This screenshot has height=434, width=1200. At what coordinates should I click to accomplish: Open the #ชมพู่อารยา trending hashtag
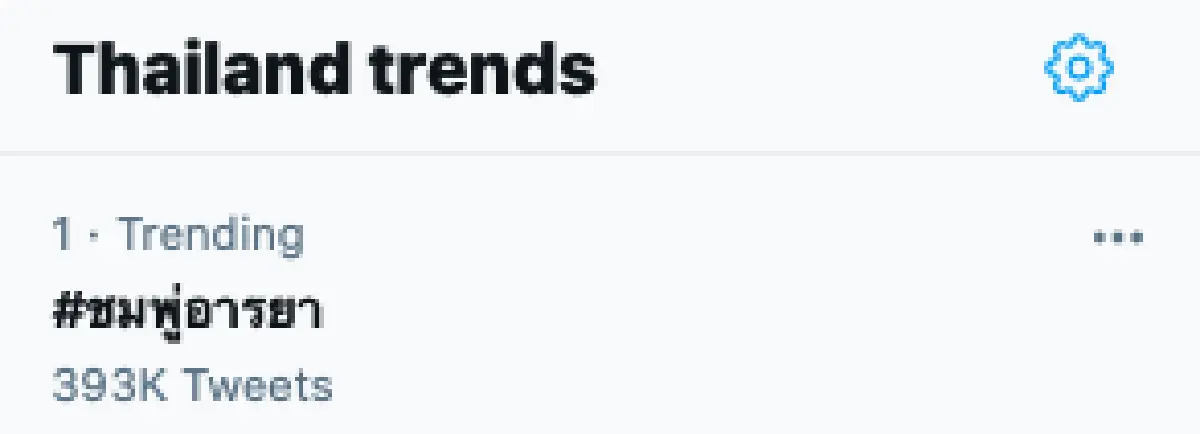tap(187, 312)
